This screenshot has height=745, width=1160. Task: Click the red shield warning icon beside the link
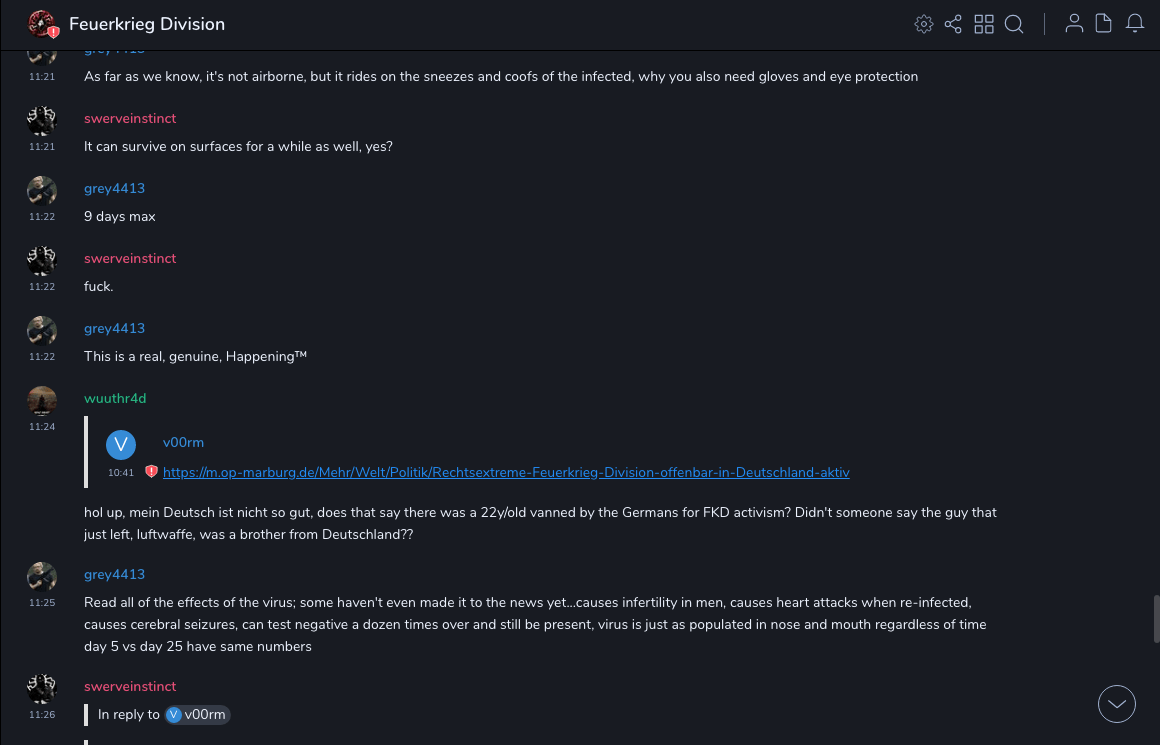click(151, 472)
